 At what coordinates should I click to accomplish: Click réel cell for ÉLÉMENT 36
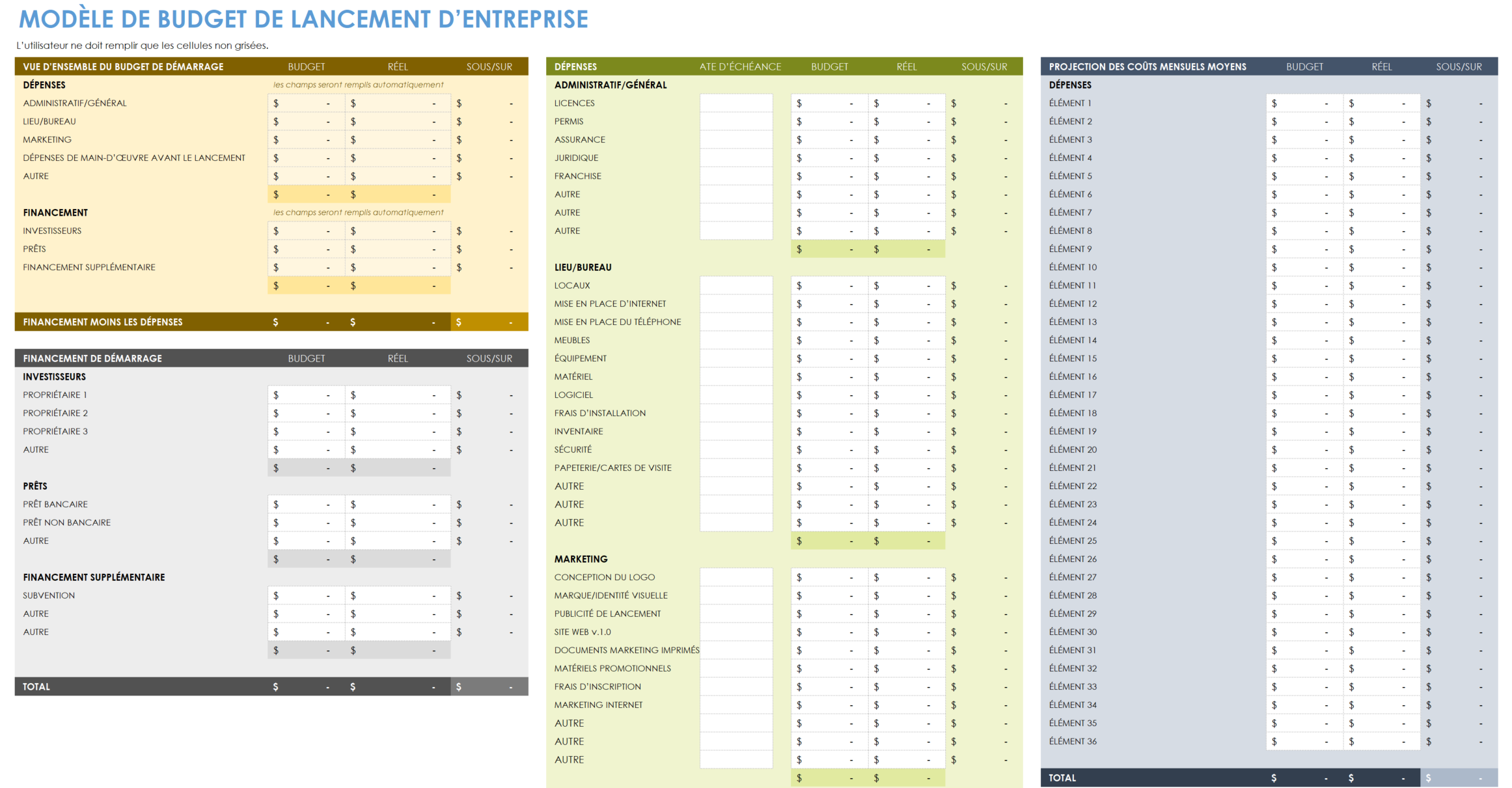pyautogui.click(x=1382, y=741)
